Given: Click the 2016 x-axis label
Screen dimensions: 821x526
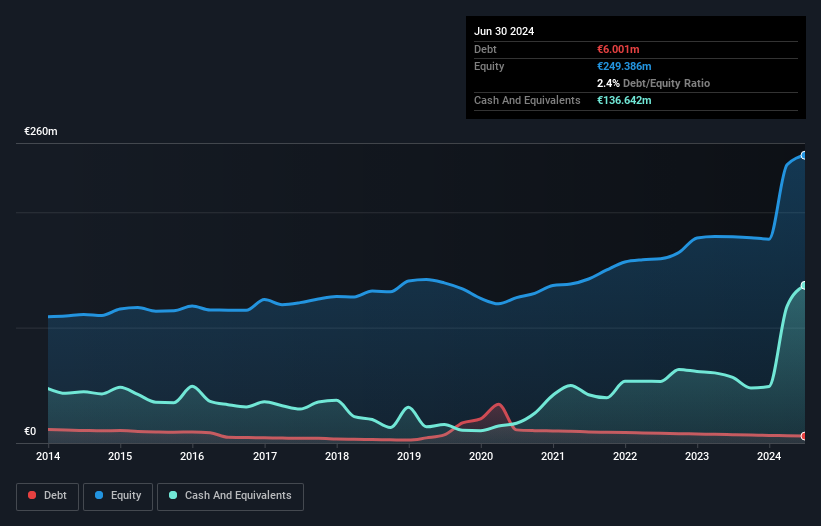Looking at the screenshot, I should [192, 456].
